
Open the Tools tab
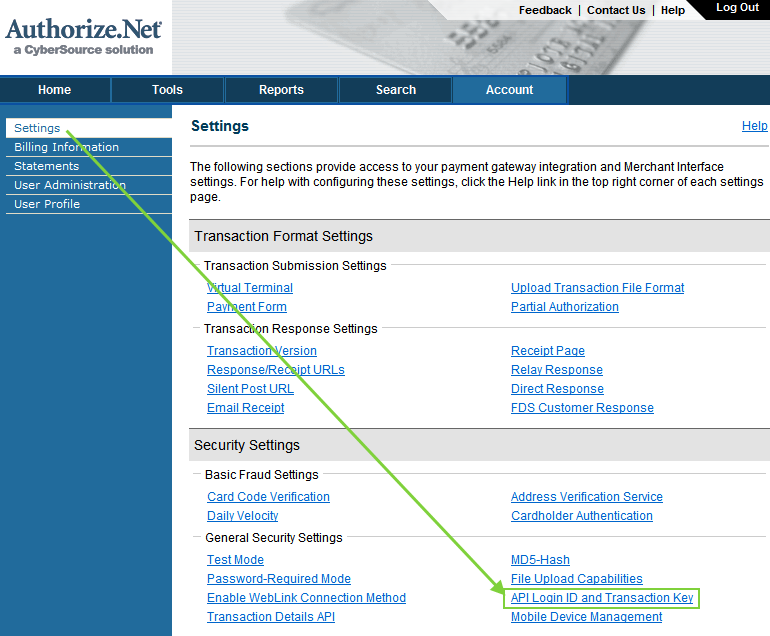click(x=167, y=90)
